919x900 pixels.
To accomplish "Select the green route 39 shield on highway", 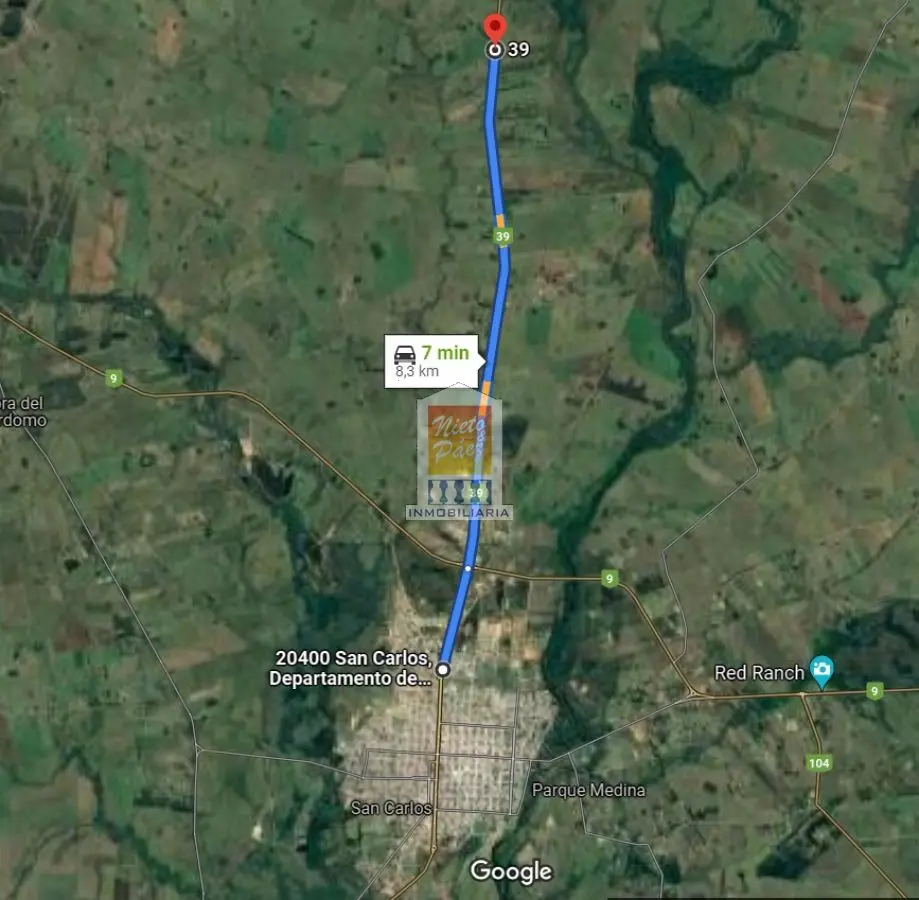I will click(x=502, y=236).
